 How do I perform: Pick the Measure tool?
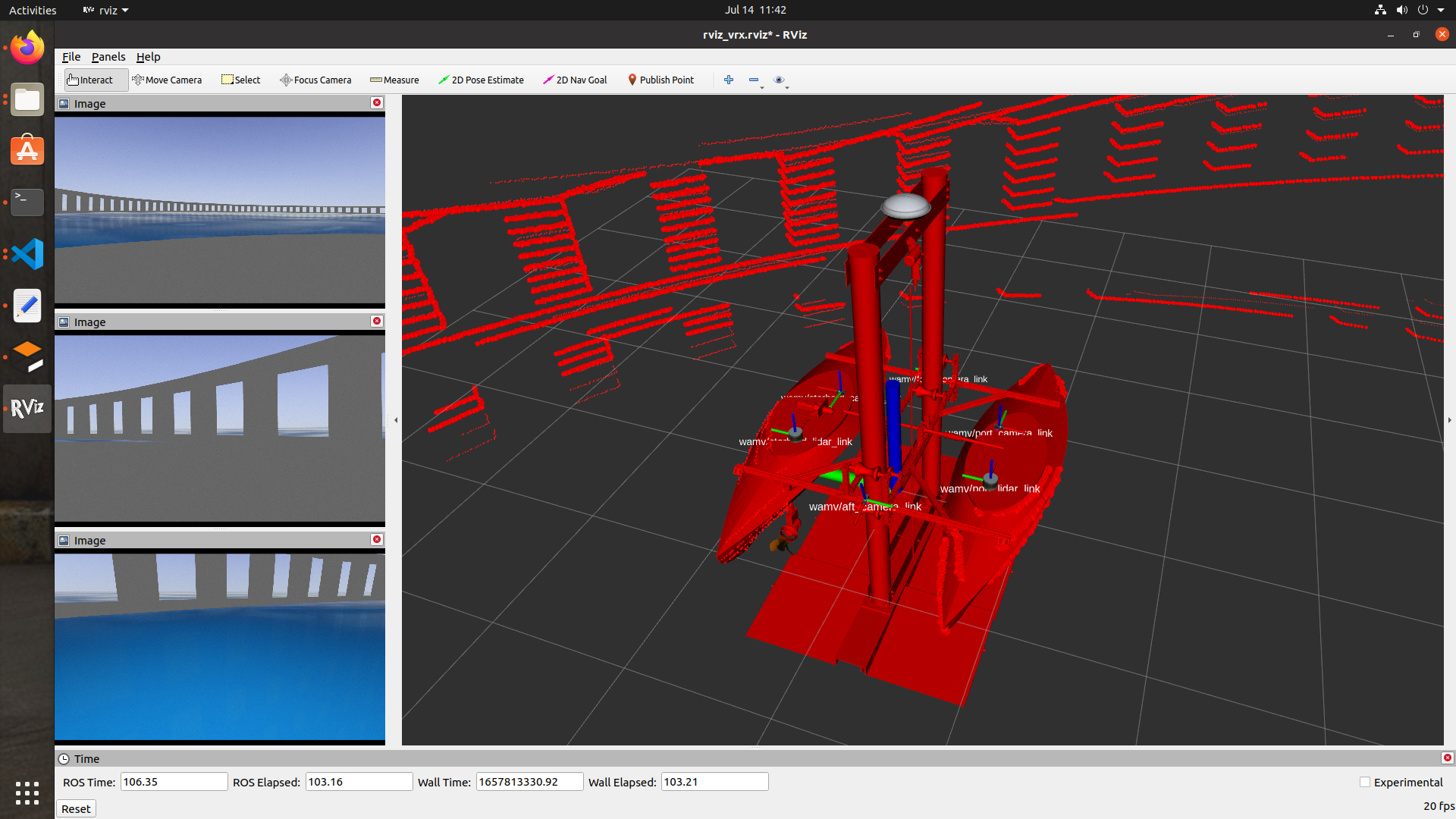394,80
